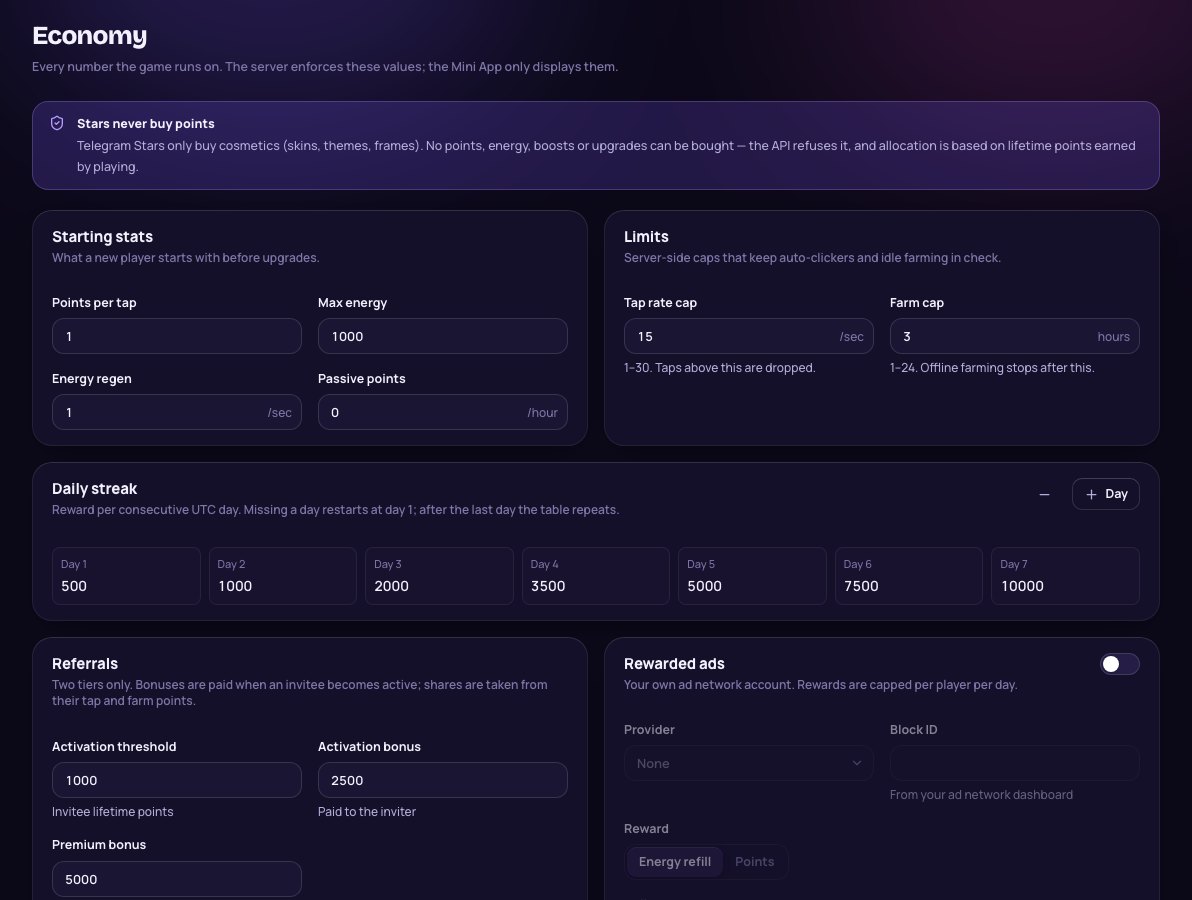Toggle the Rewarded ads switch
Screen dimensions: 1192x900
1119,664
